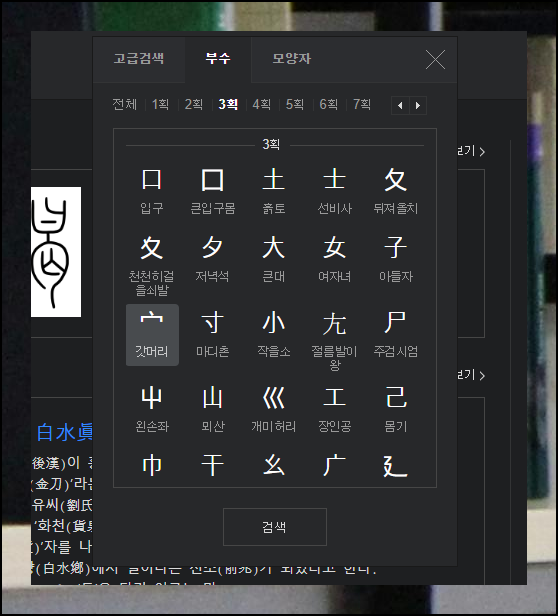558x616 pixels.
Task: Select the 幺 radical
Action: click(x=273, y=466)
